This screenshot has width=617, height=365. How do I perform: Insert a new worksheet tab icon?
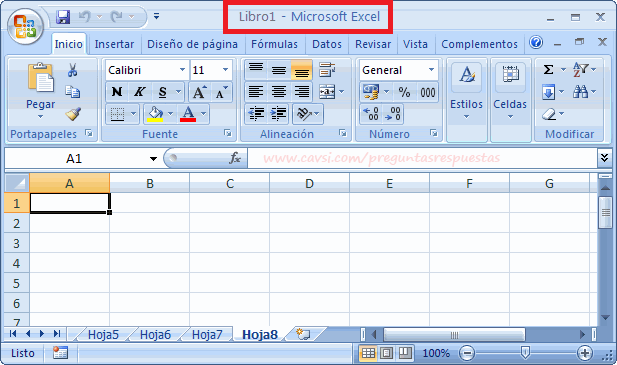click(x=303, y=334)
